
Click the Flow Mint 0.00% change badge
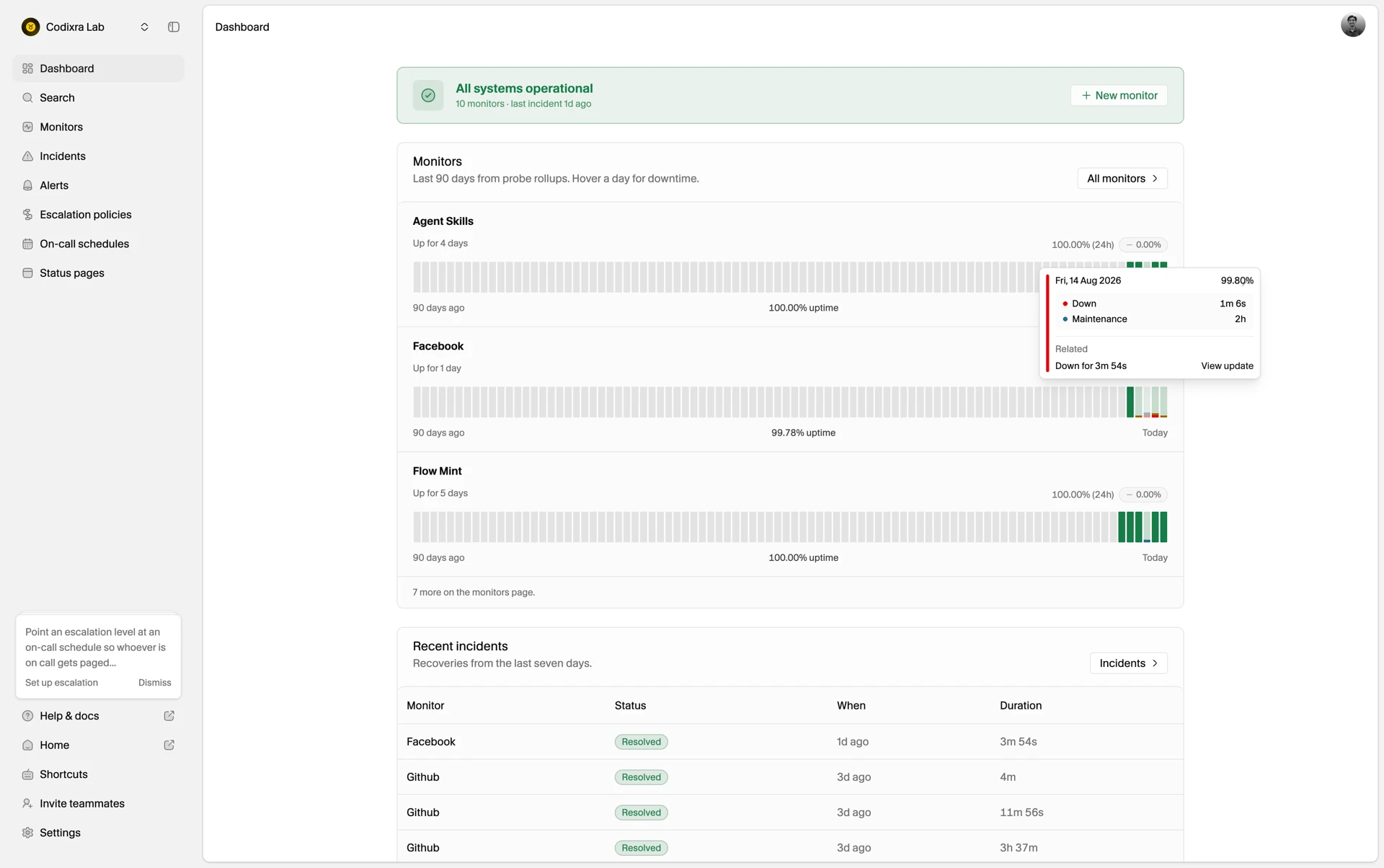[x=1143, y=495]
